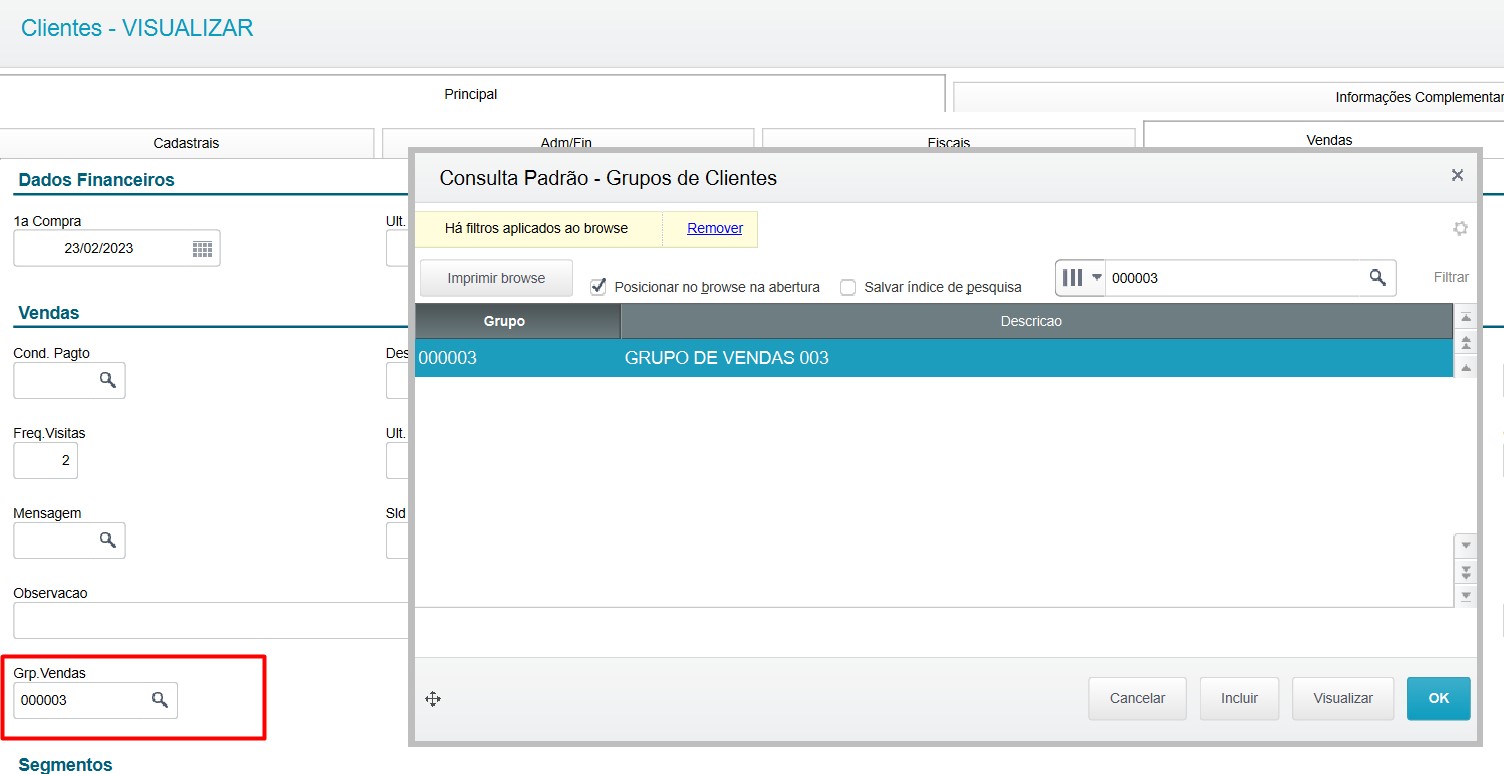Screen dimensions: 1504x774
Task: Switch to the Cadastrais tab
Action: coord(186,143)
